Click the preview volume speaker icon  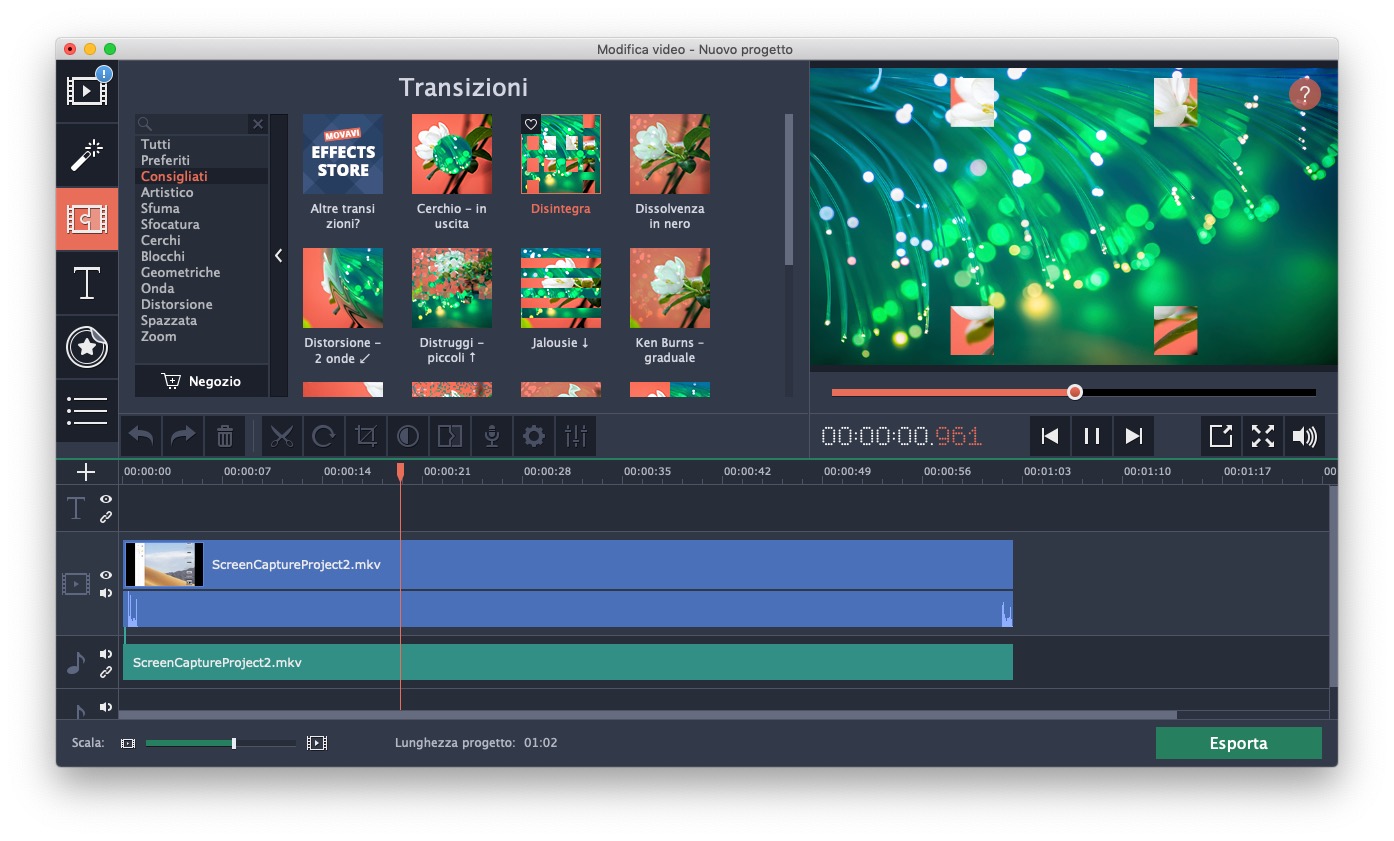click(x=1305, y=436)
